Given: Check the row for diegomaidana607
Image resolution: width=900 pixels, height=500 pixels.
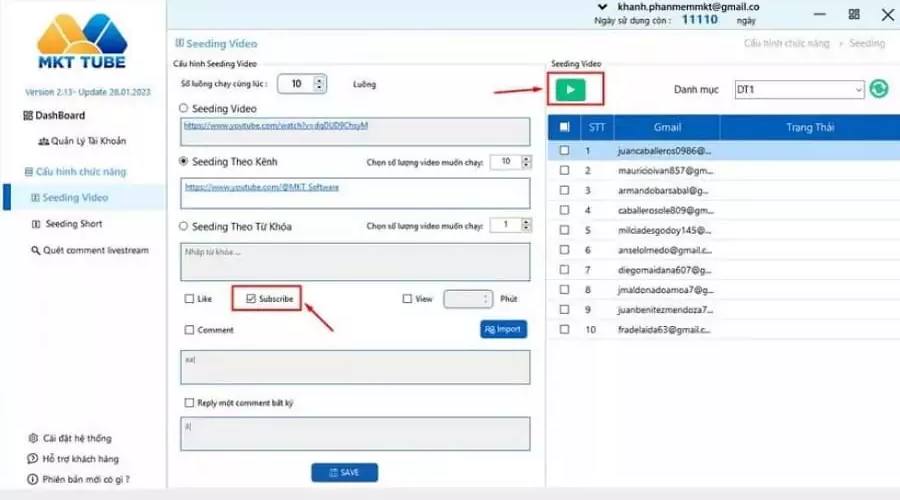Looking at the screenshot, I should (564, 269).
